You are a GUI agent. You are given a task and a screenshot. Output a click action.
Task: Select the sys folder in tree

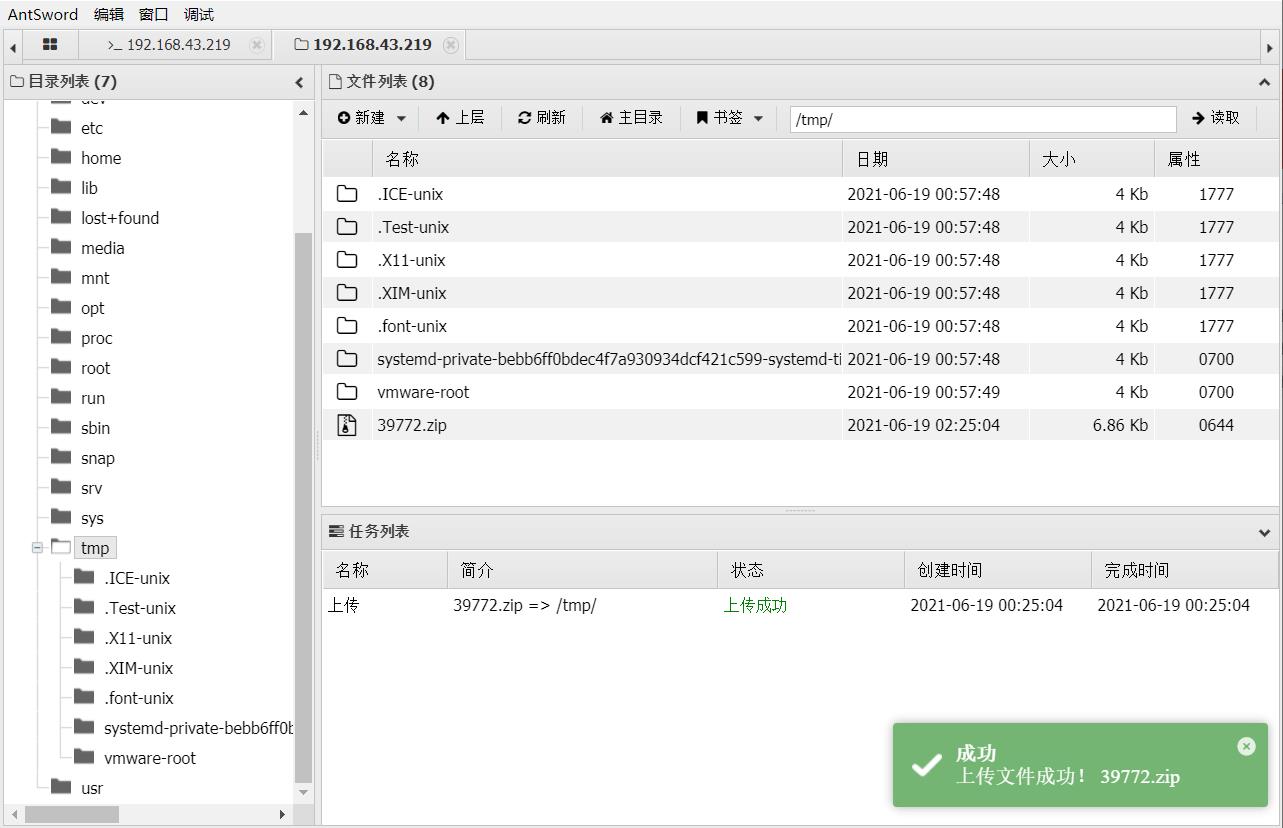click(x=92, y=518)
